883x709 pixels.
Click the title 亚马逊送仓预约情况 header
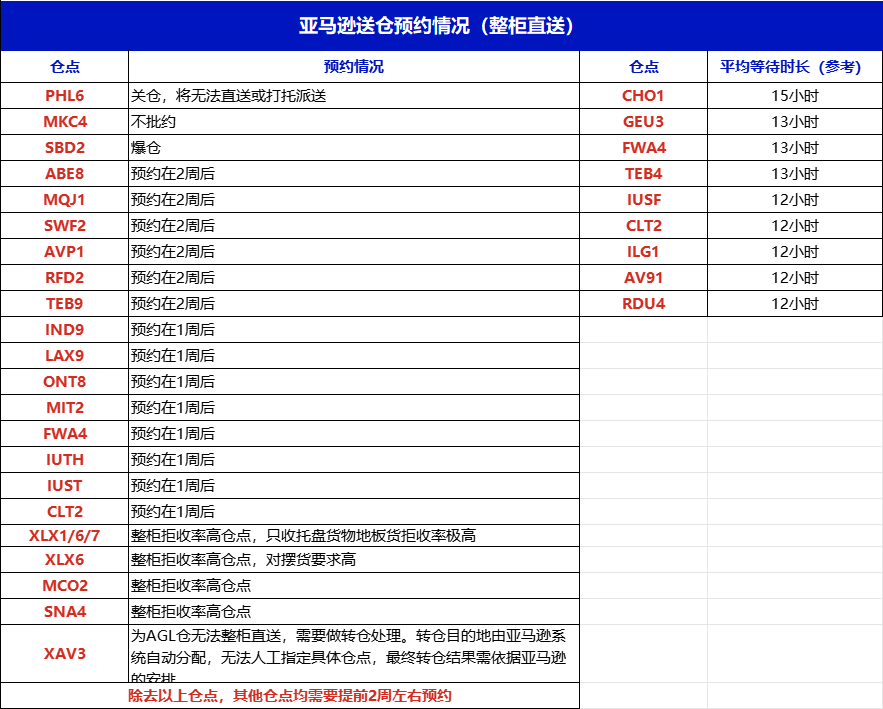coord(441,26)
